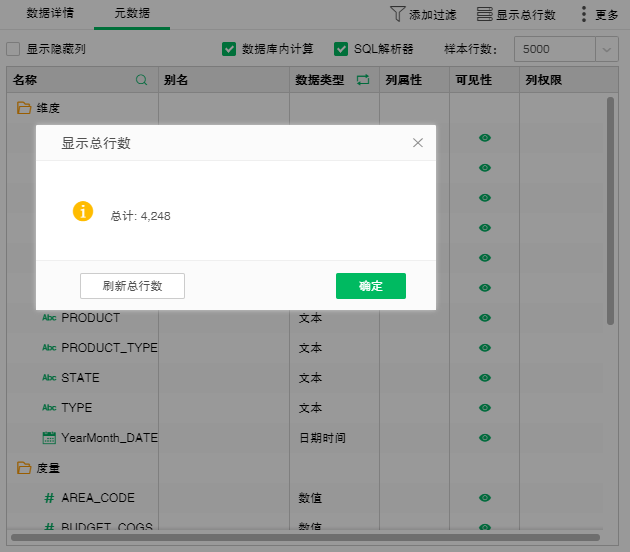The width and height of the screenshot is (630, 552).
Task: Click the search icon in name column
Action: click(141, 79)
